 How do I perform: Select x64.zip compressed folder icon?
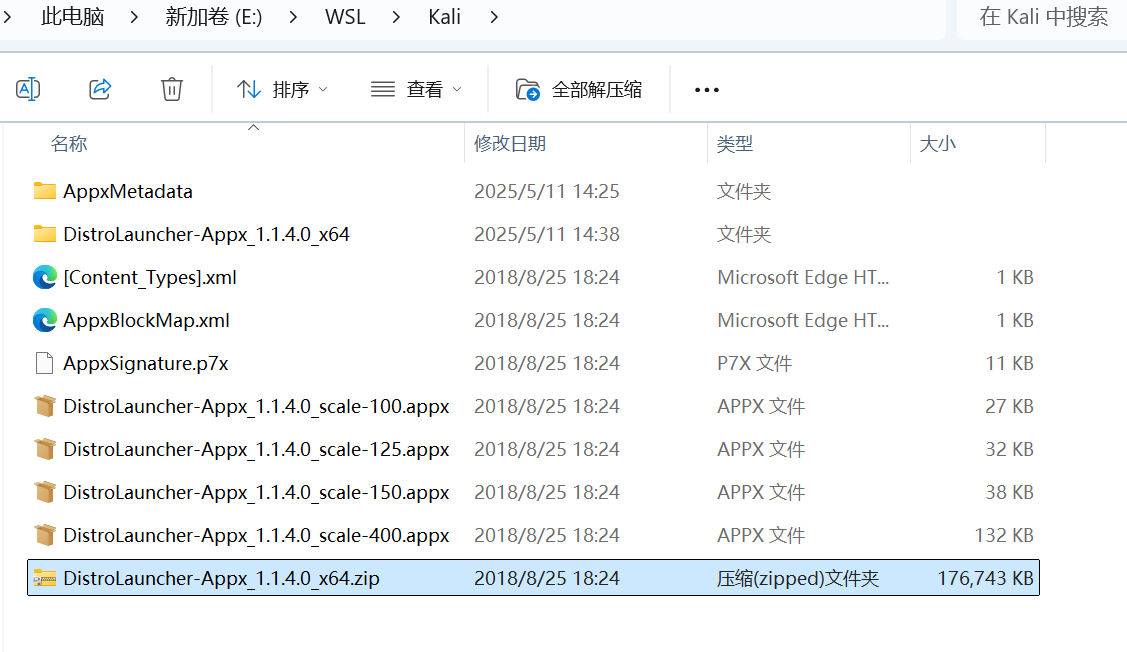pyautogui.click(x=45, y=578)
